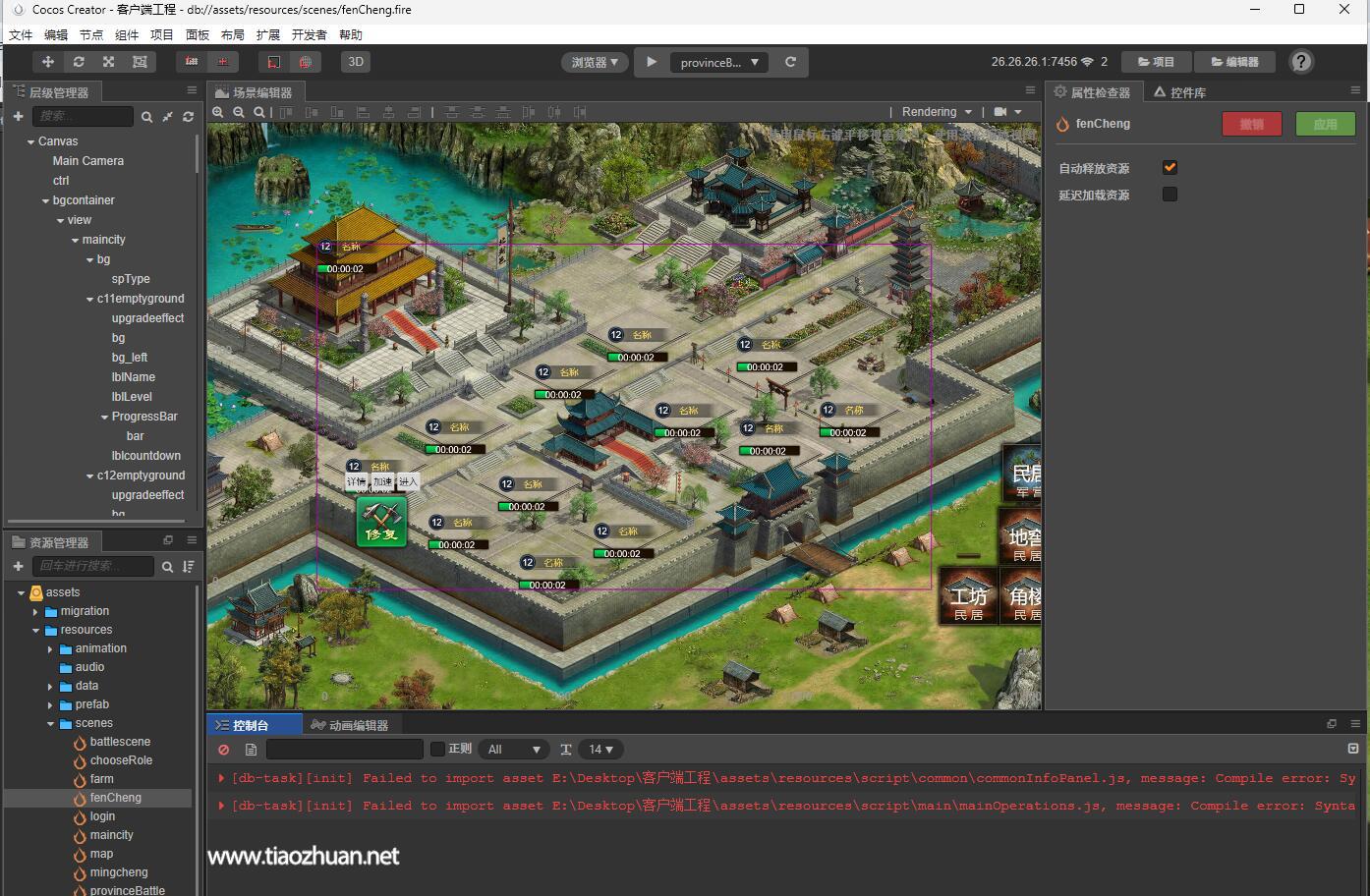1370x896 pixels.
Task: Click the assets sort order icon
Action: click(x=188, y=566)
